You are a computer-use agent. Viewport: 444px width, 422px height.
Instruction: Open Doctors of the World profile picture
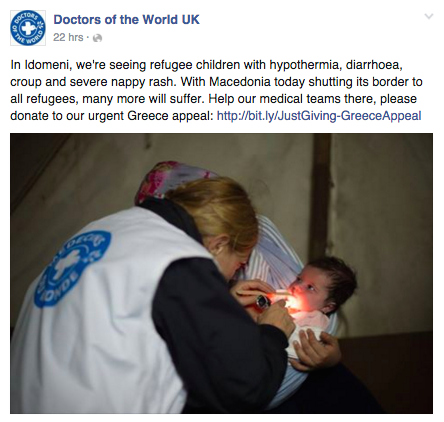(28, 28)
